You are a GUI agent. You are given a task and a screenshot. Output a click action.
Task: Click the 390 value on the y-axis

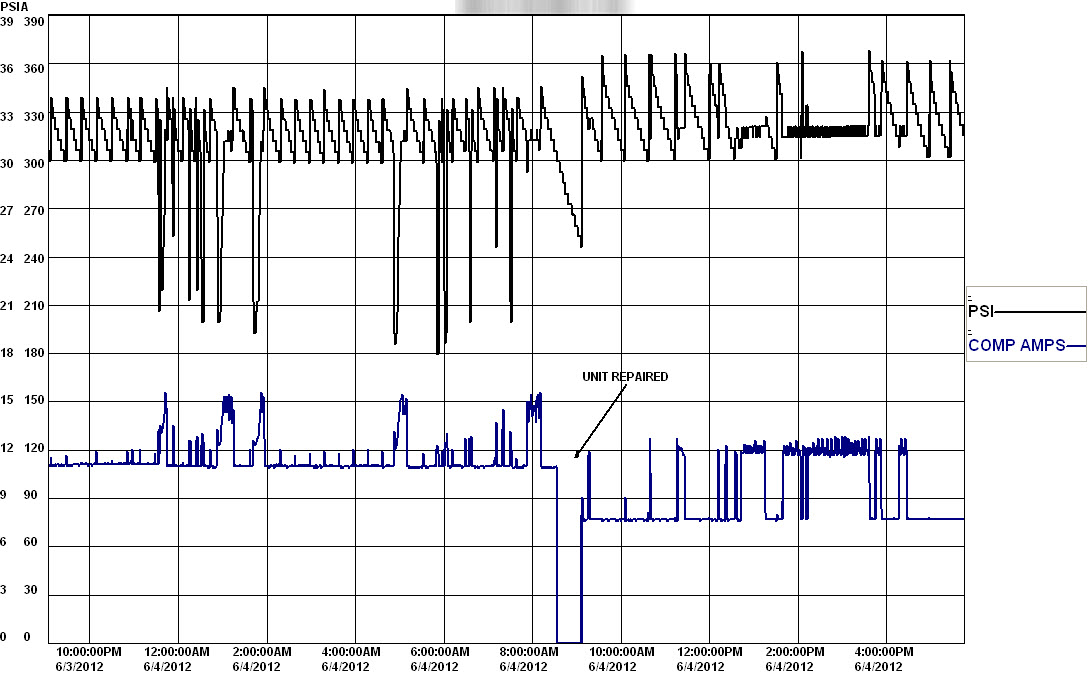coord(34,22)
